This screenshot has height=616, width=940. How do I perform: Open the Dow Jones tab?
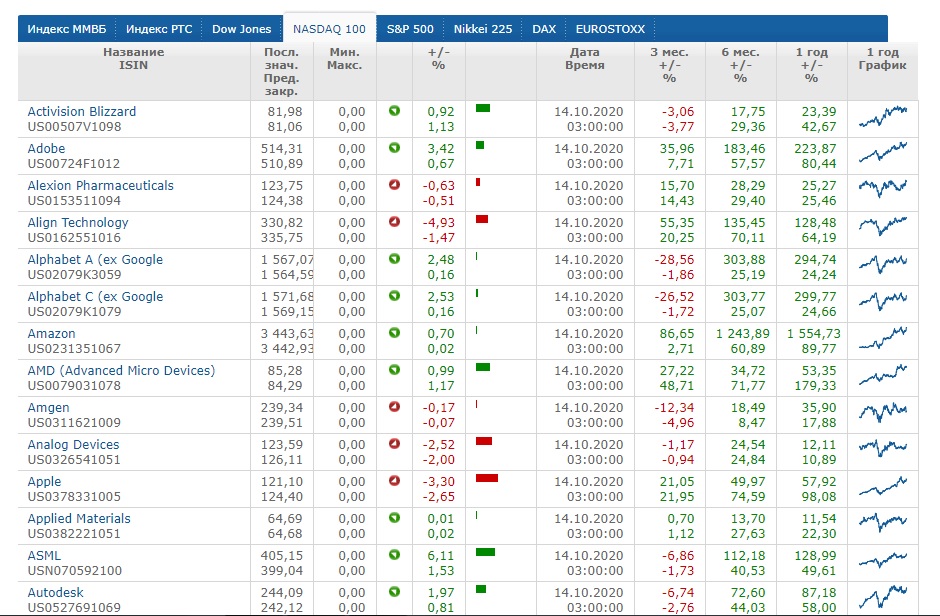(241, 29)
